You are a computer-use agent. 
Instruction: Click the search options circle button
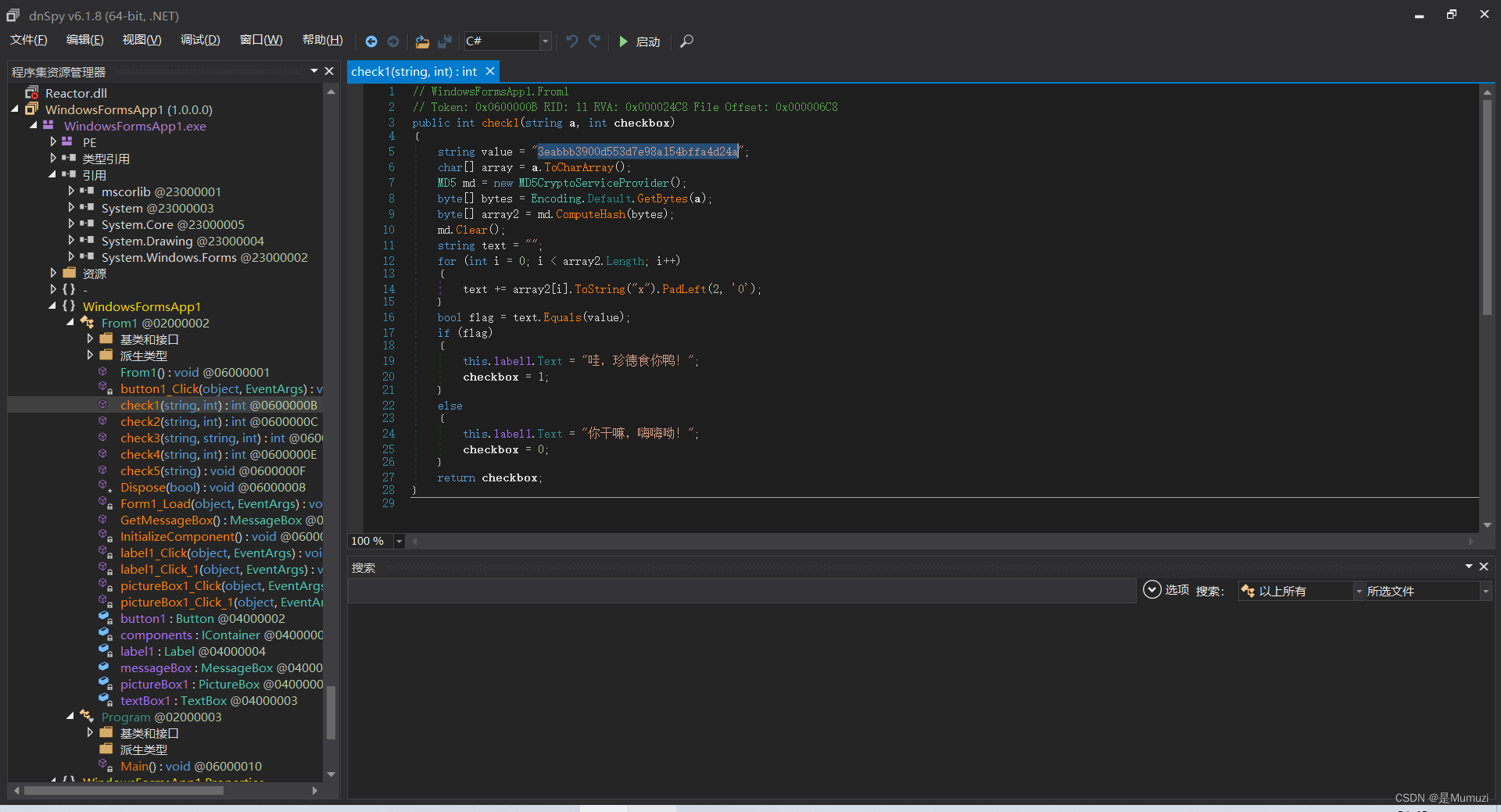(x=1152, y=590)
